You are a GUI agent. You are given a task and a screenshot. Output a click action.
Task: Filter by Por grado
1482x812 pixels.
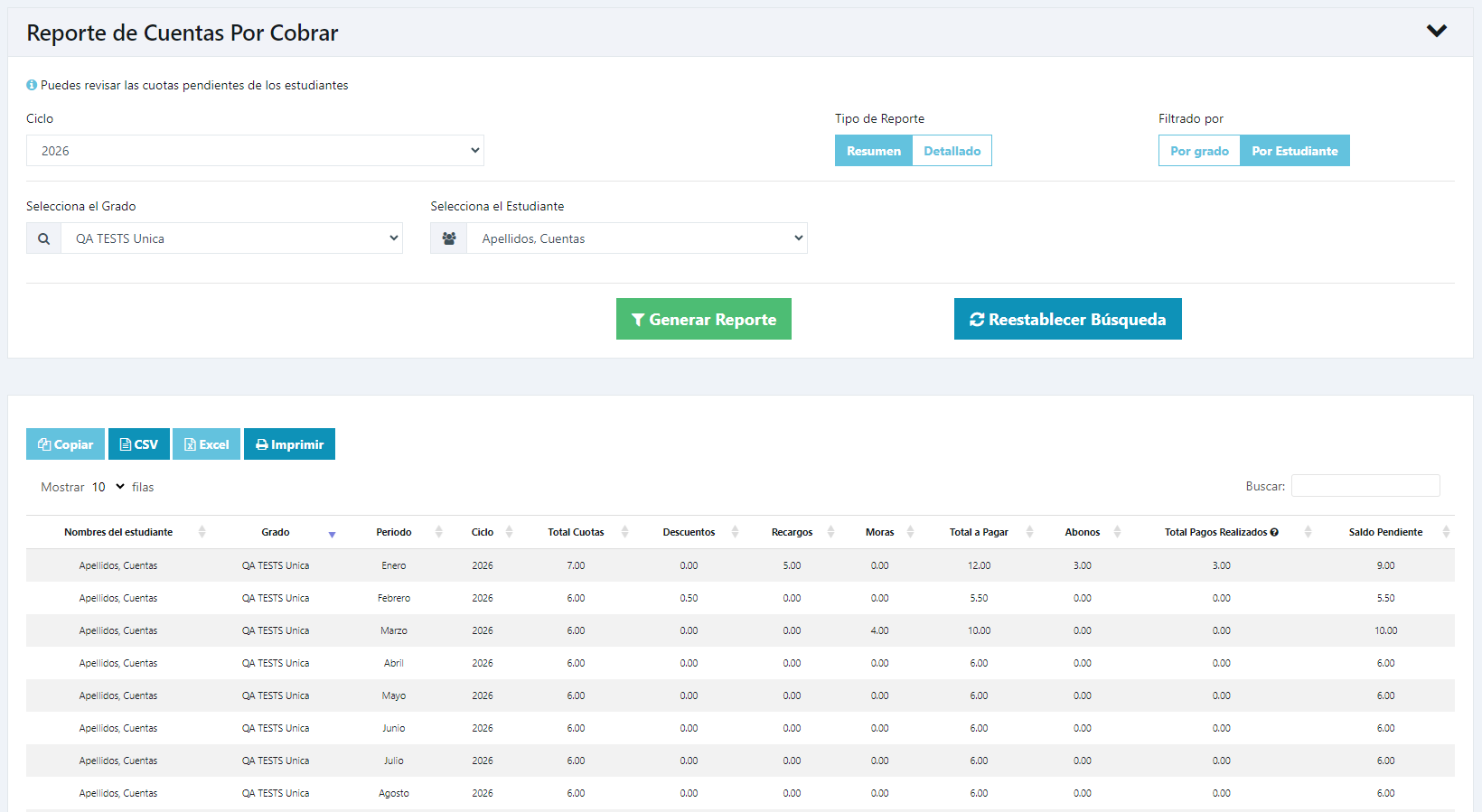(x=1199, y=151)
